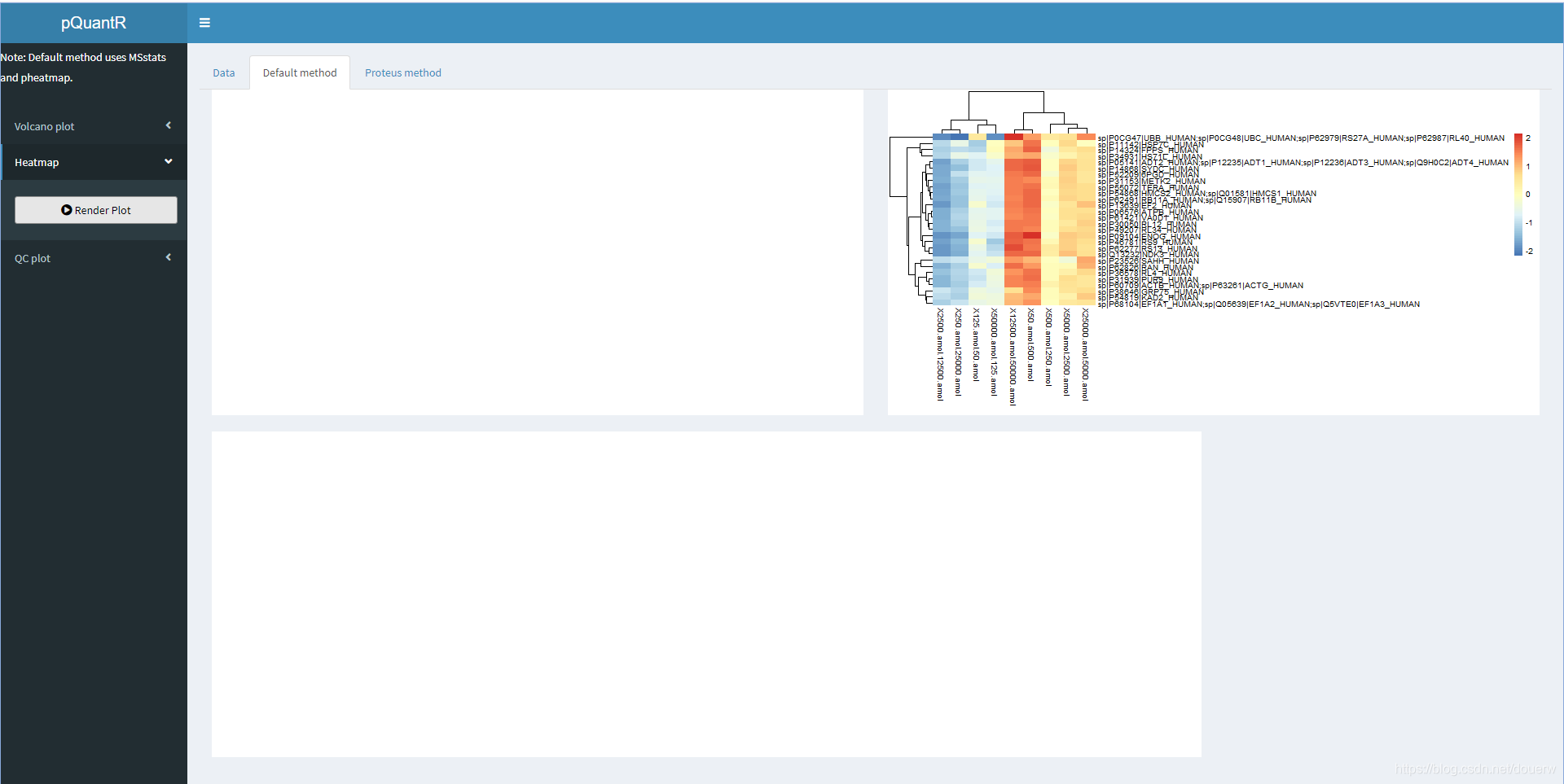Select the Default method tab
The width and height of the screenshot is (1564, 784).
click(x=299, y=72)
